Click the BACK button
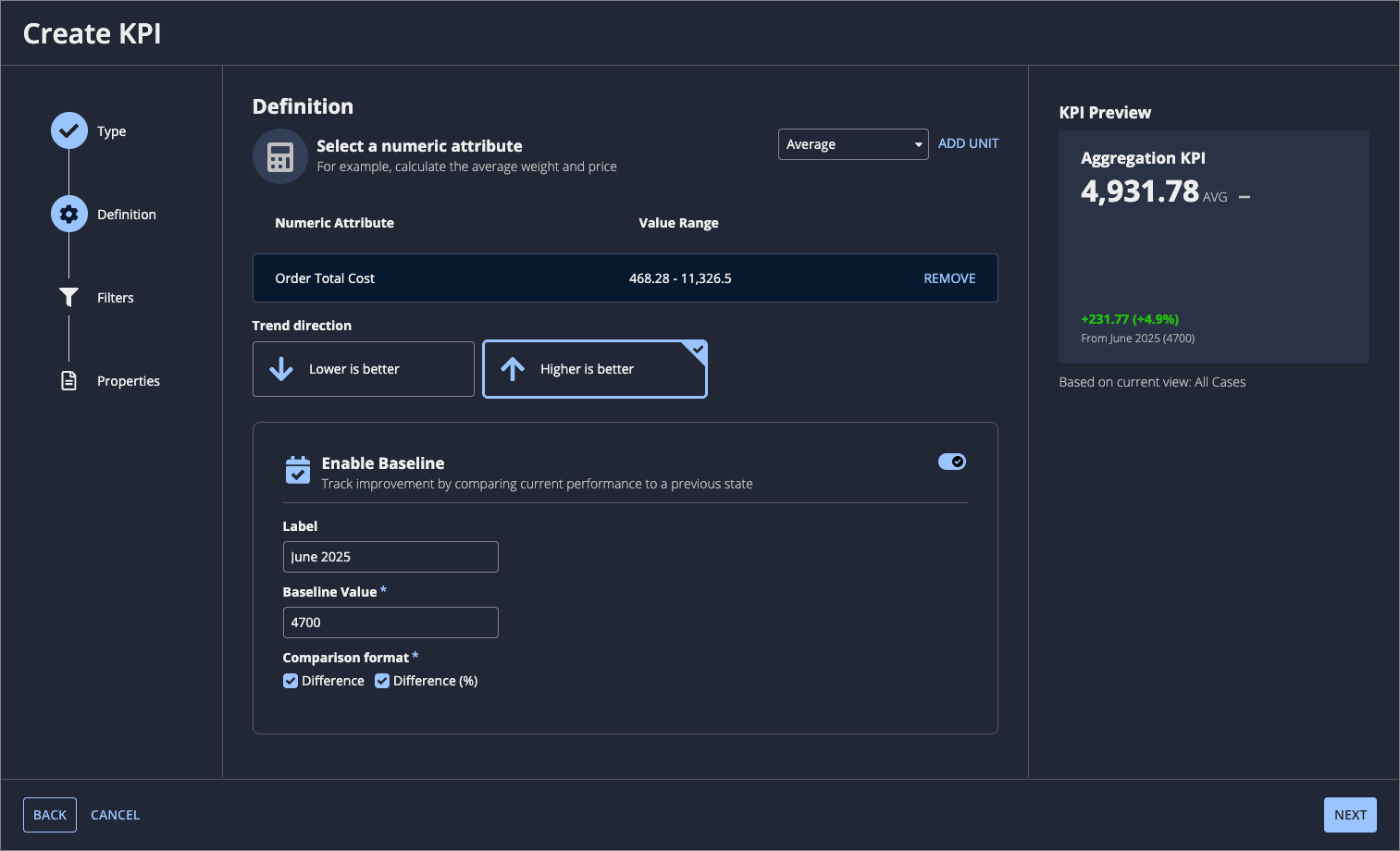Screen dimensions: 1400x851 pyautogui.click(x=50, y=815)
